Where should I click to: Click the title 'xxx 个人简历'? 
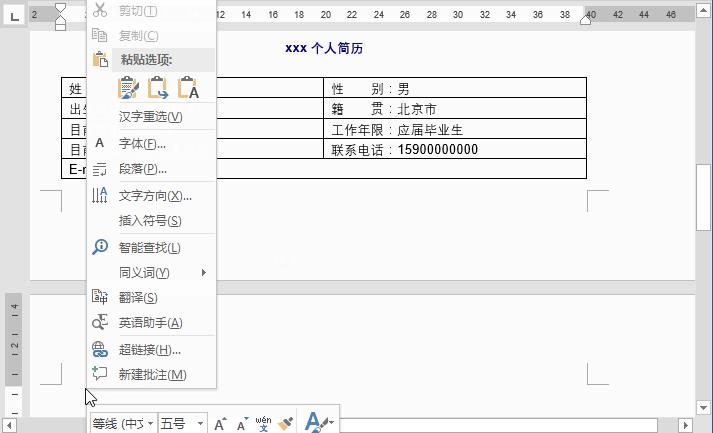point(324,48)
